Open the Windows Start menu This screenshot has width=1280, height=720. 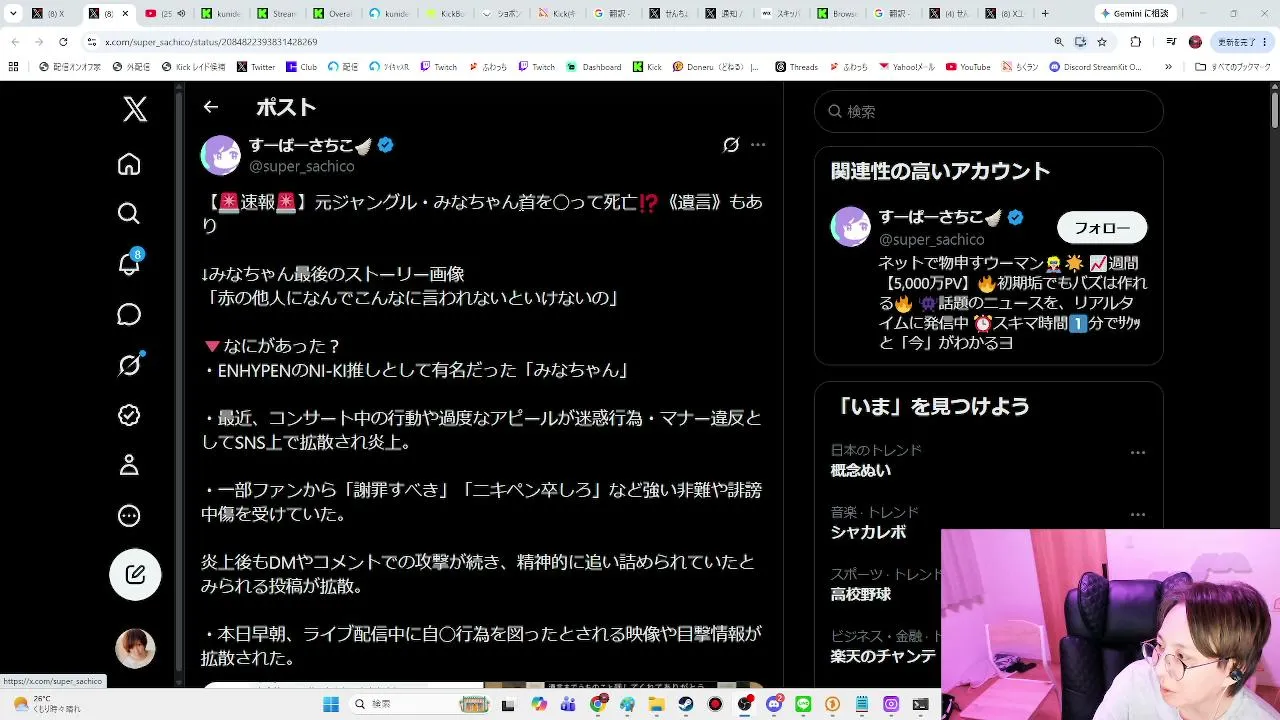coord(331,704)
